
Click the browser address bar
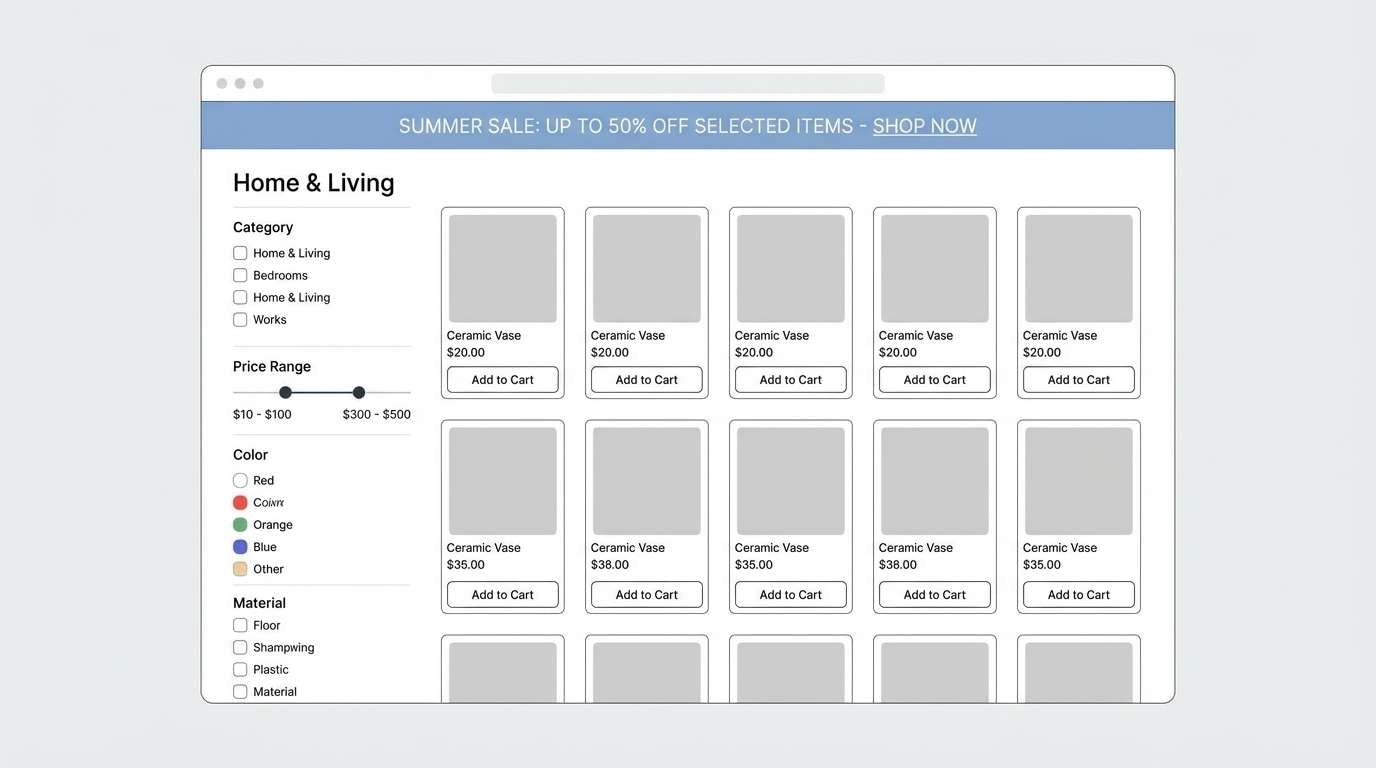click(688, 82)
